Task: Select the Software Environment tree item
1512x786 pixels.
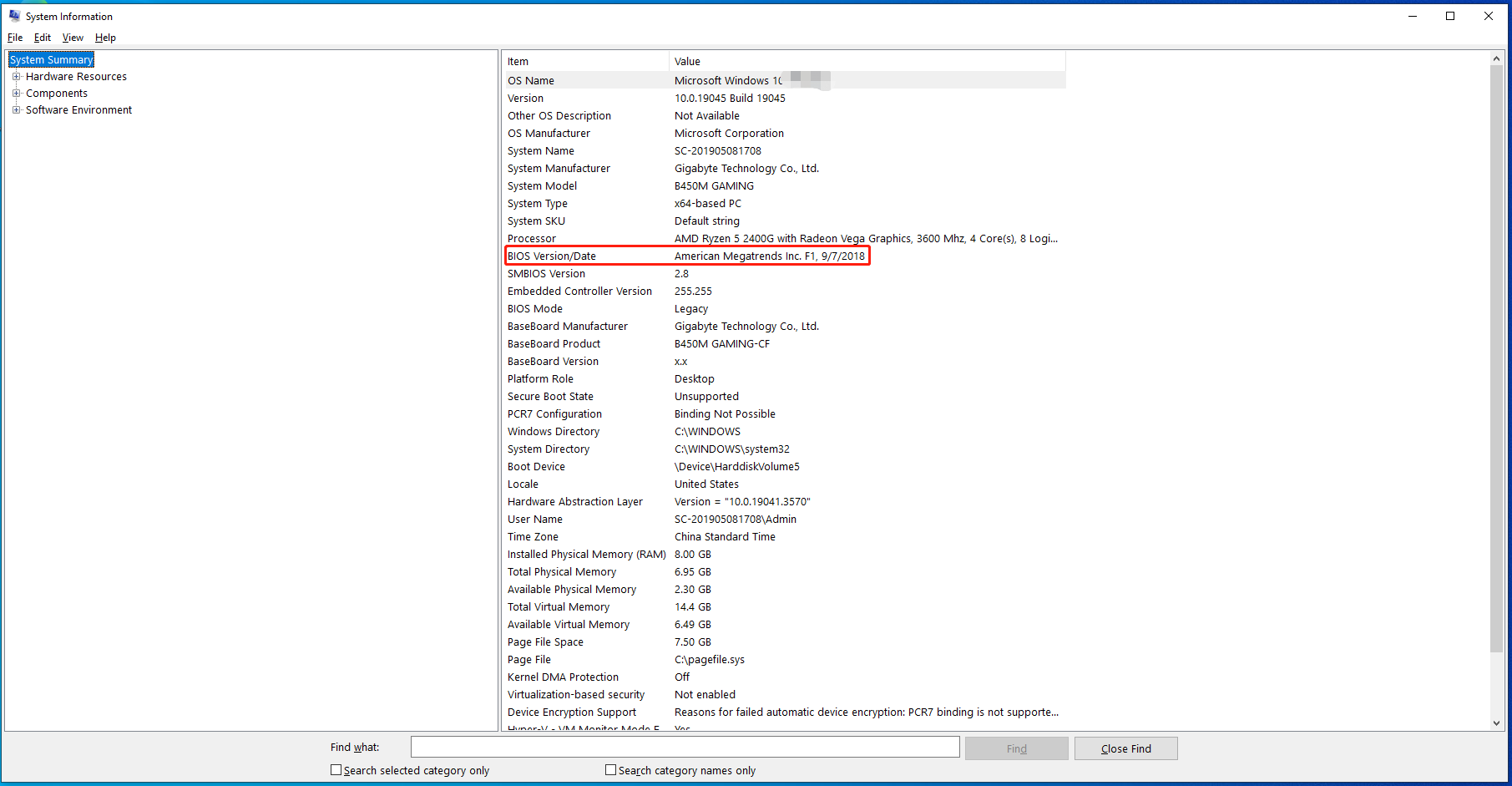Action: 78,109
